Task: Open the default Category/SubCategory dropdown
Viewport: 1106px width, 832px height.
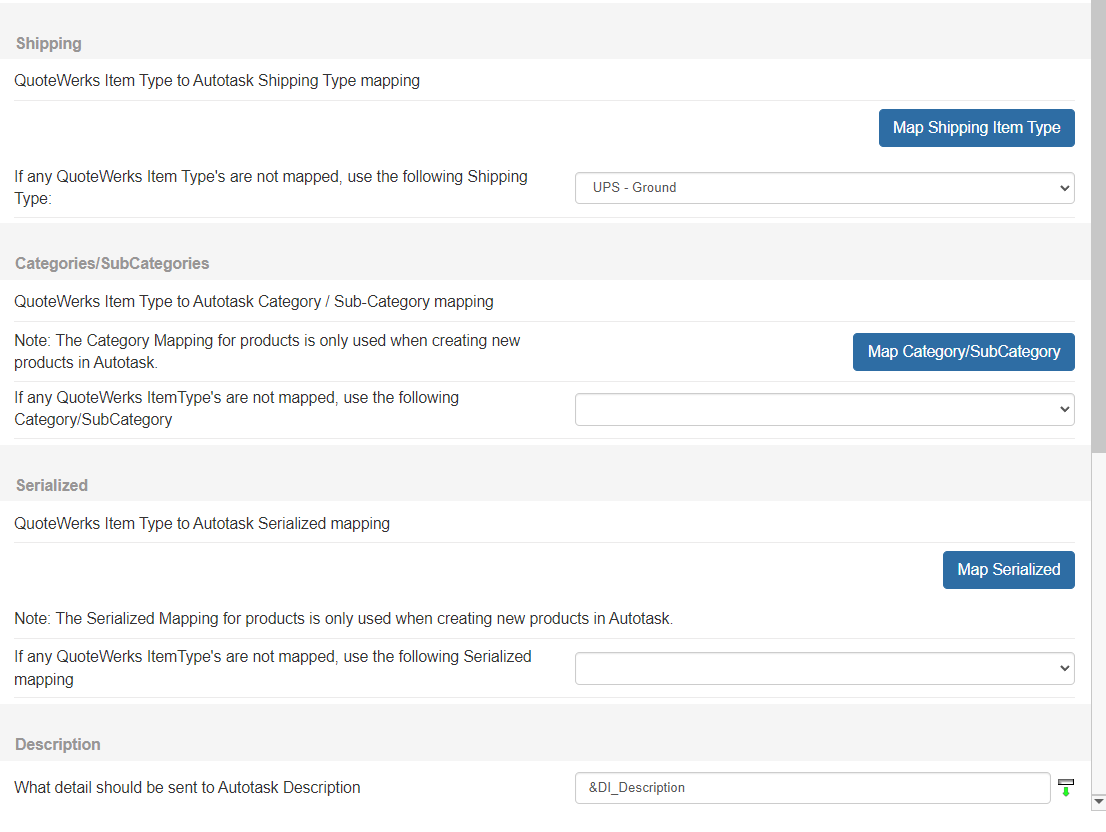Action: pos(825,410)
